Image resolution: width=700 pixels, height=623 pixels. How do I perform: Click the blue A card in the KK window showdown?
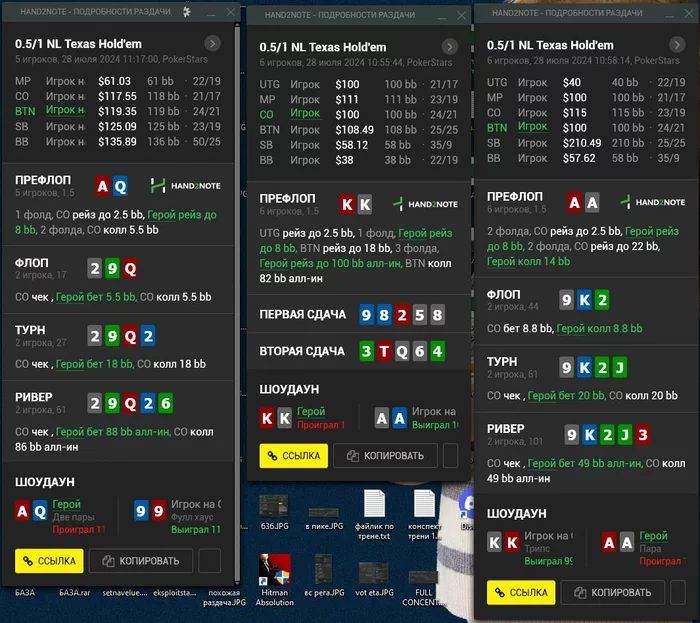tap(399, 418)
